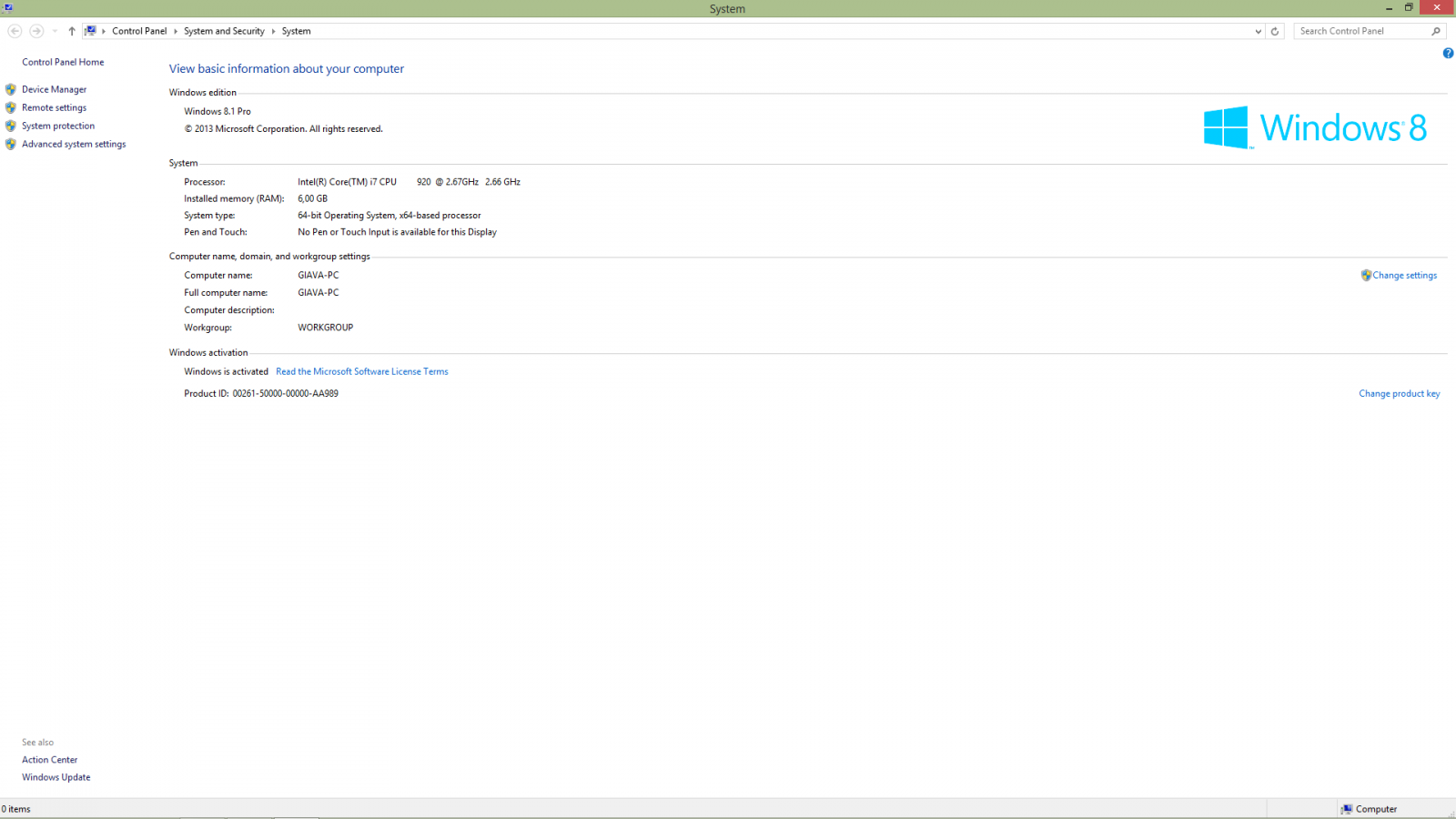This screenshot has height=819, width=1456.
Task: Click View basic information about your computer heading
Action: 287,68
